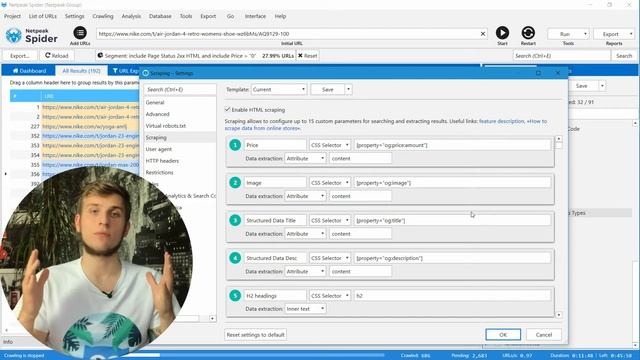Image resolution: width=640 pixels, height=360 pixels.
Task: Click the number 1 Price parameter badge
Action: (235, 145)
